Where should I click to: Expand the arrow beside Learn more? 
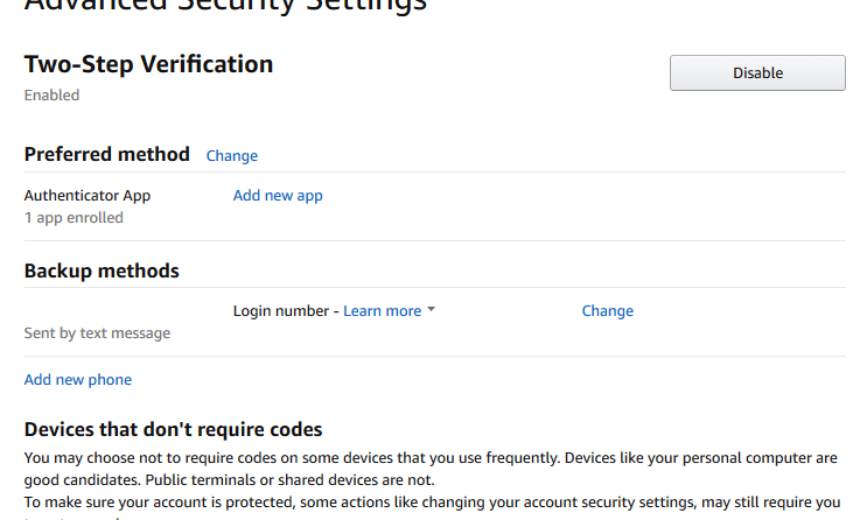point(431,310)
